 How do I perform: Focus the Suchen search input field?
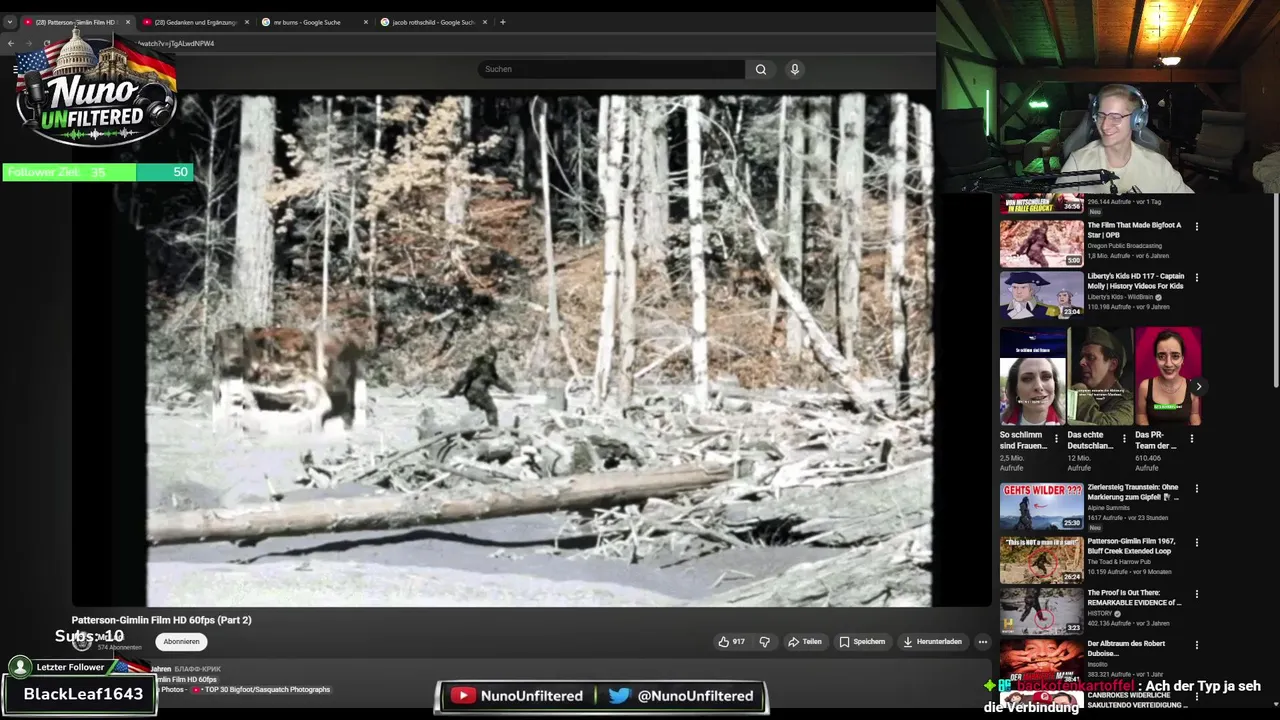[x=612, y=69]
